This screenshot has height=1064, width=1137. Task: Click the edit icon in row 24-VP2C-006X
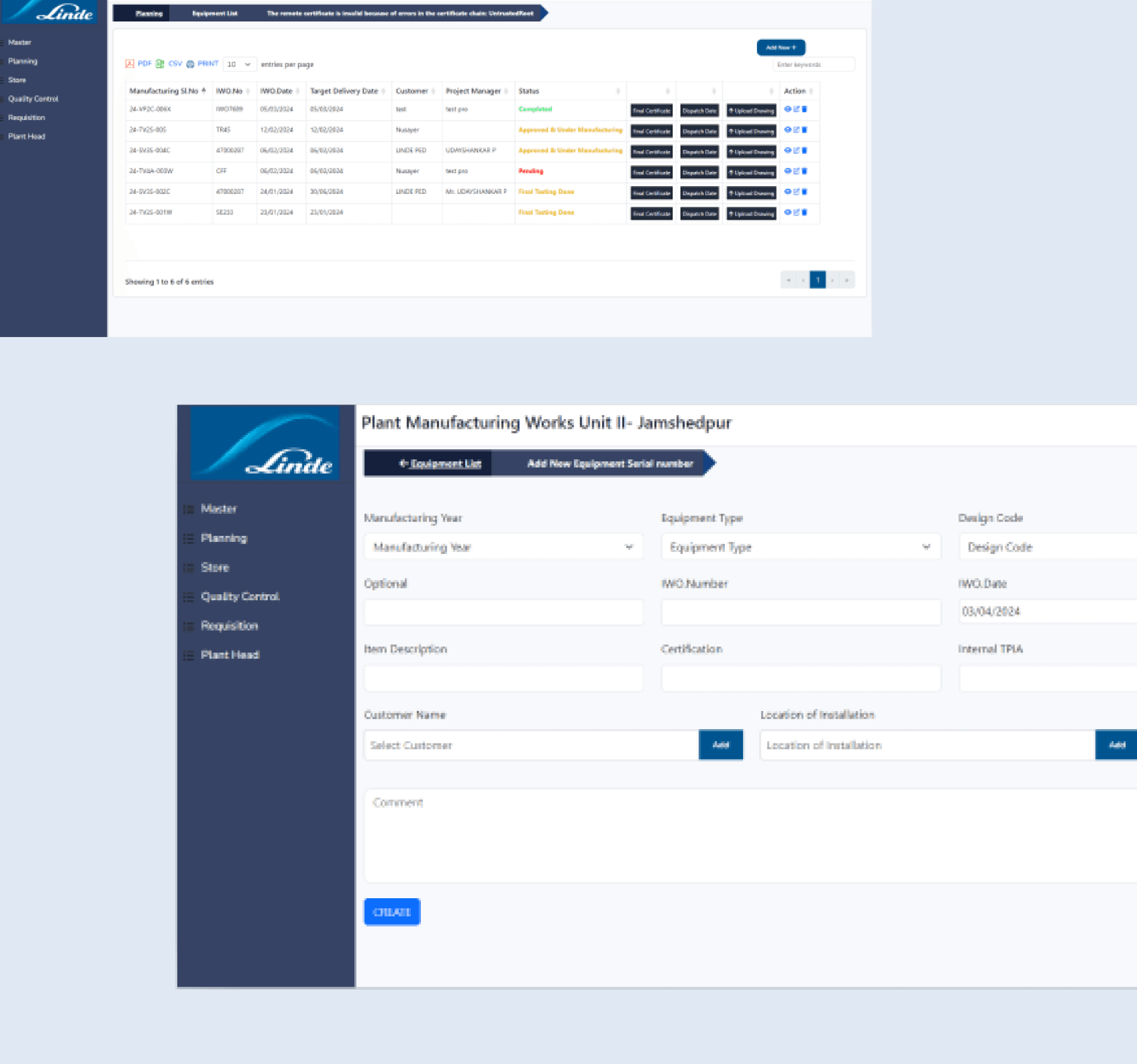tap(796, 109)
